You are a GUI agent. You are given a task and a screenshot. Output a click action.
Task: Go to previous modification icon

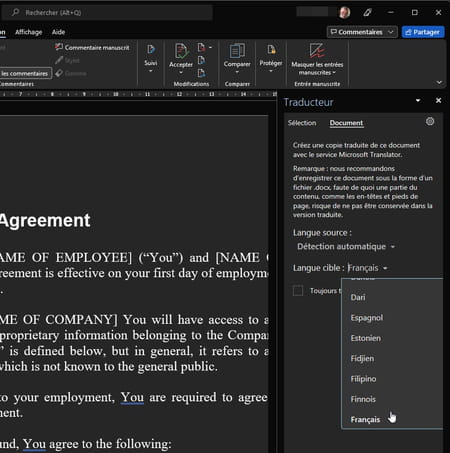point(201,60)
